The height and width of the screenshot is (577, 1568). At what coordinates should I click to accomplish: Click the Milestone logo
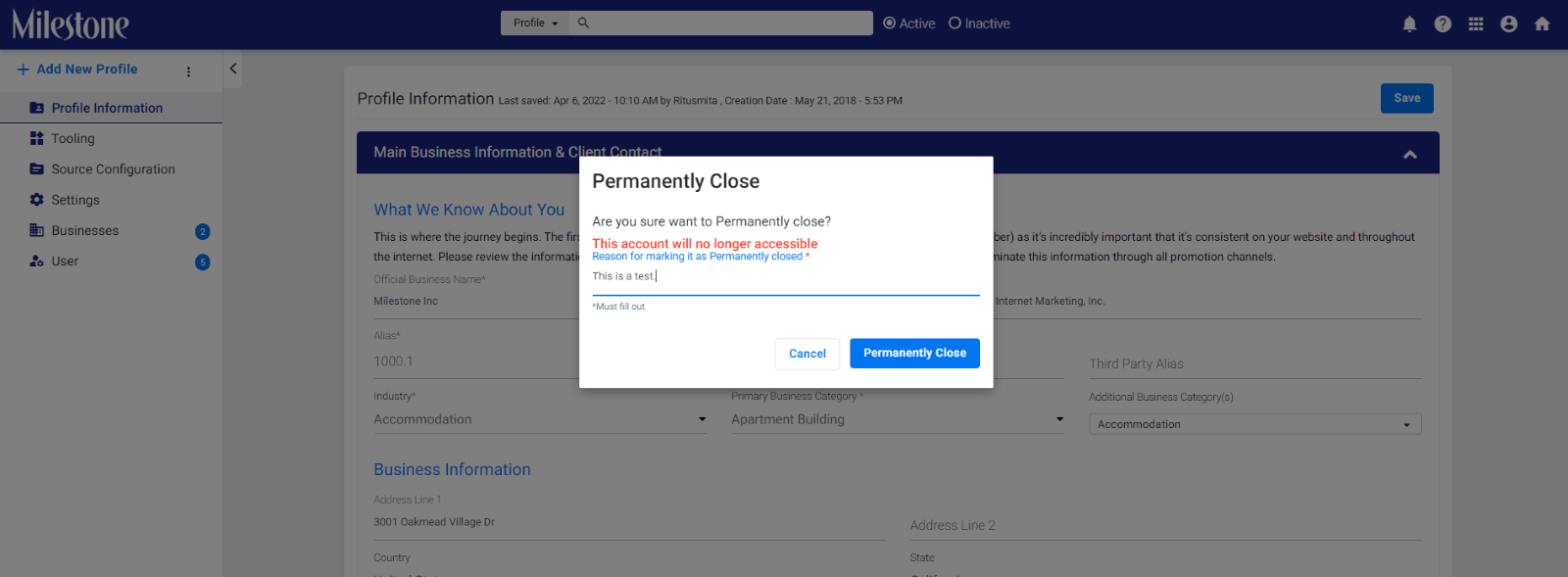click(x=71, y=24)
